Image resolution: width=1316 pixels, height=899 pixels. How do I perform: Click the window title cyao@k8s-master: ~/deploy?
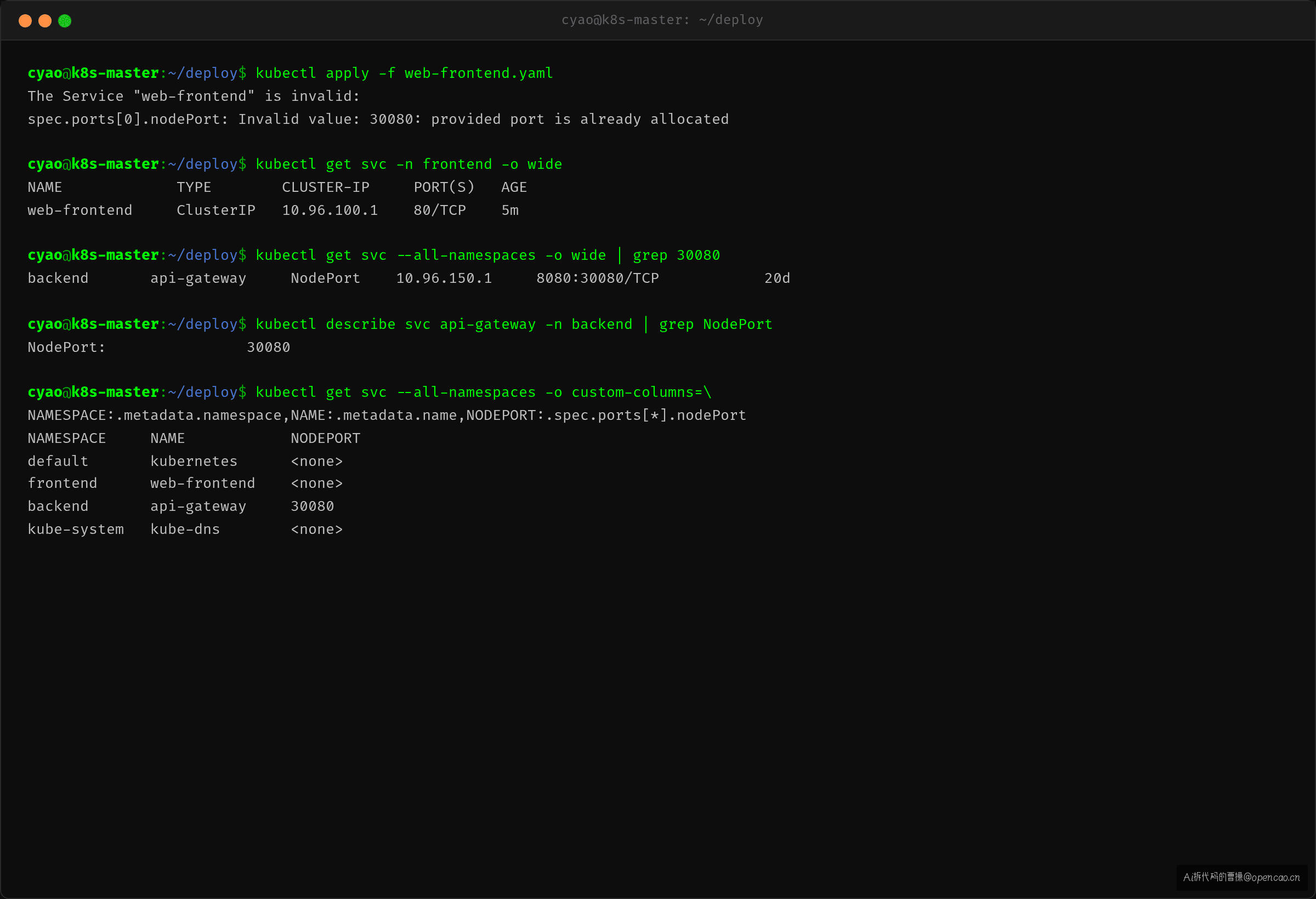pos(662,20)
